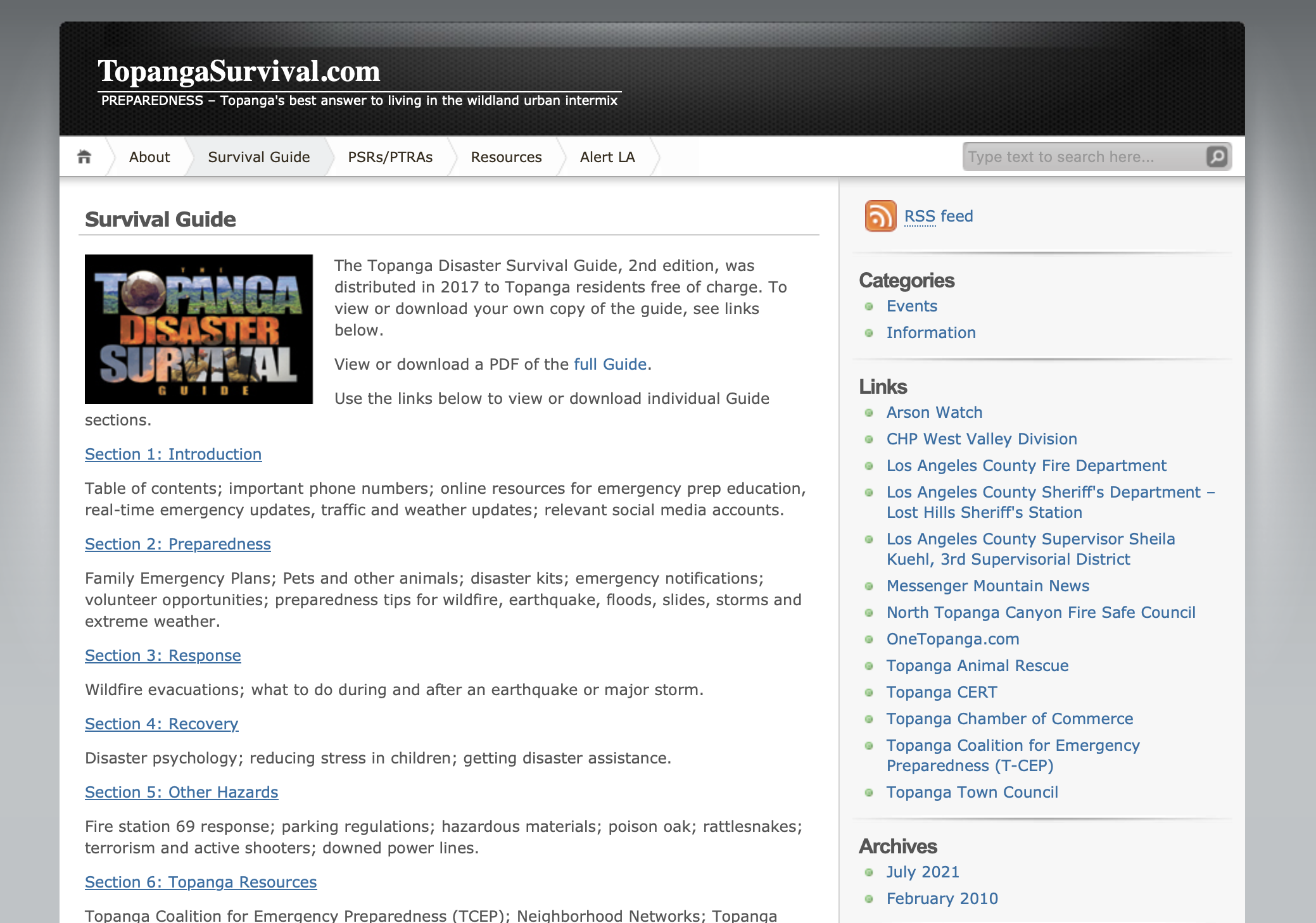View Section 5: Other Hazards
Screen dimensions: 1316x923
click(x=181, y=792)
